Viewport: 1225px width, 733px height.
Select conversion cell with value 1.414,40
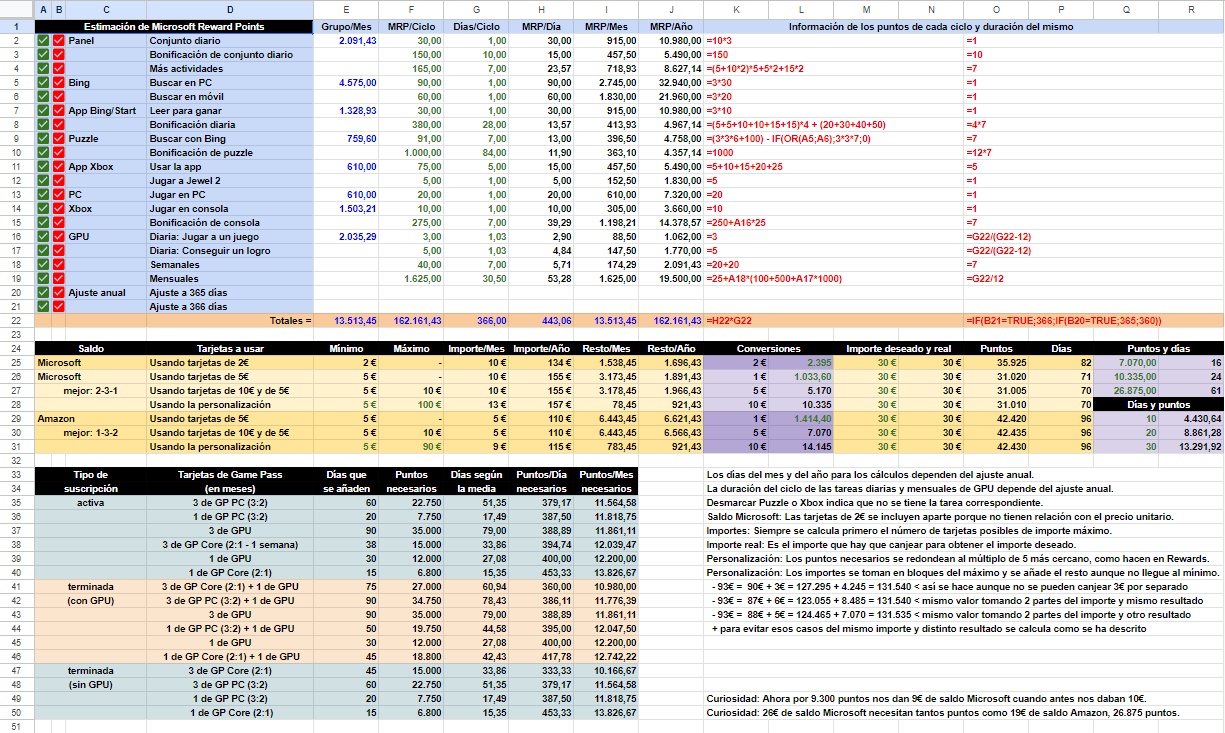click(801, 418)
